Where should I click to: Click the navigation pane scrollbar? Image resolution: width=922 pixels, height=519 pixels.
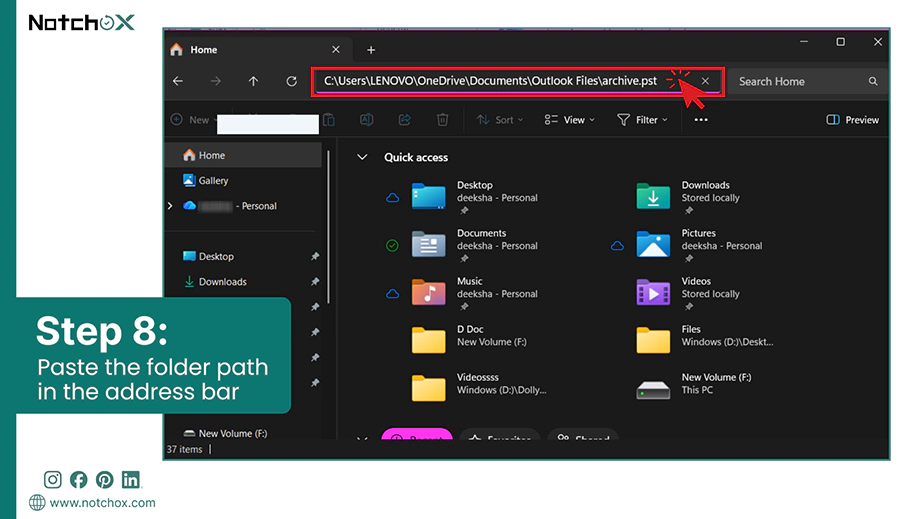point(328,227)
